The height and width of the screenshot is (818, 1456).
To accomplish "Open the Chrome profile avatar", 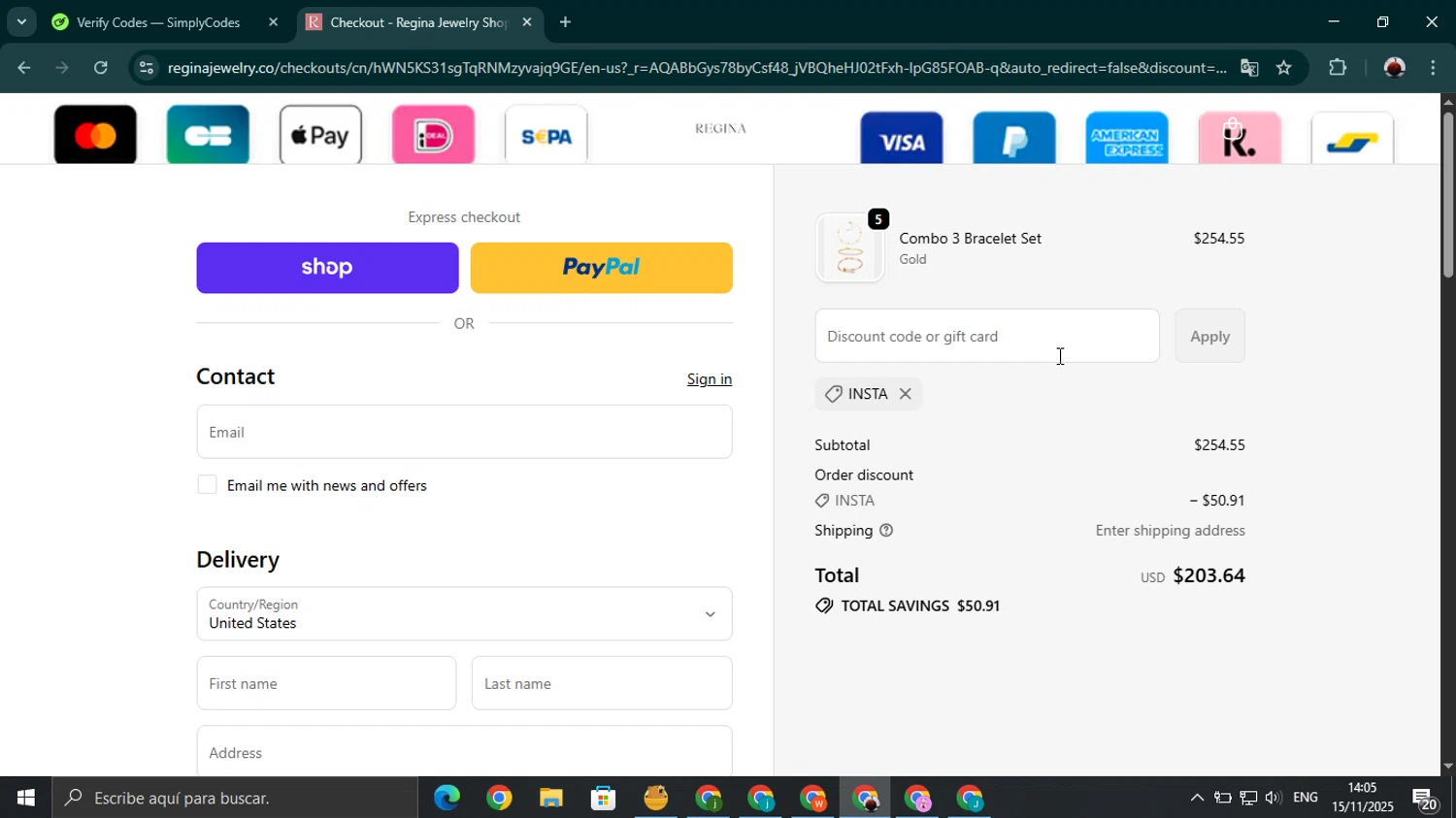I will coord(1395,68).
